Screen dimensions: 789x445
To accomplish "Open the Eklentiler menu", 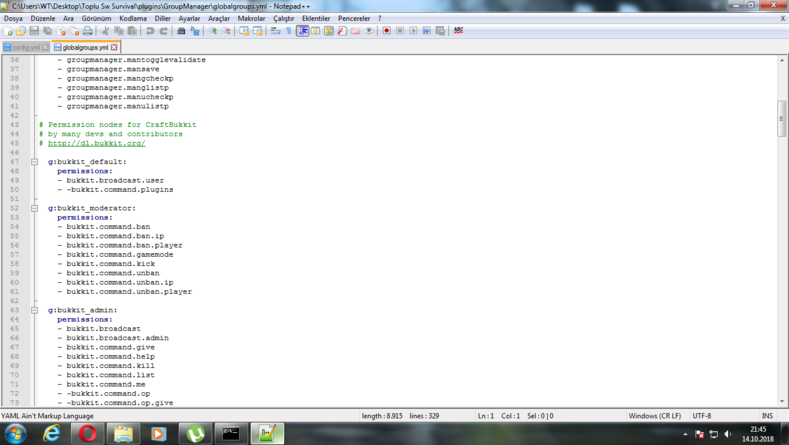I will coord(316,19).
